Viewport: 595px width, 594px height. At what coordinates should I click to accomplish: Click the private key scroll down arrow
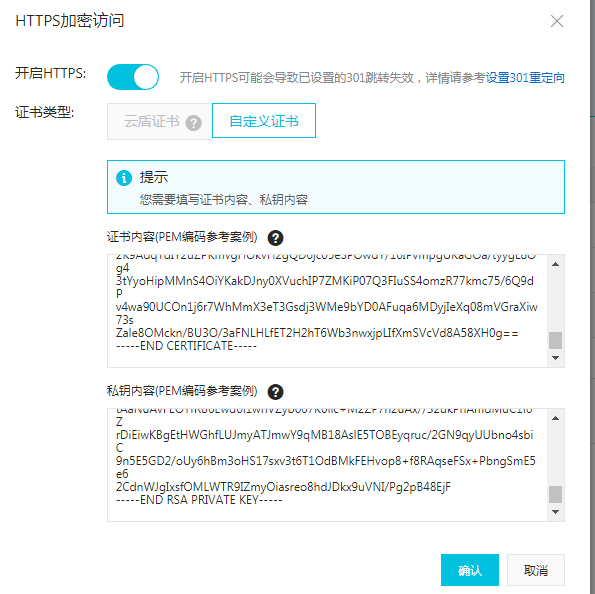556,512
